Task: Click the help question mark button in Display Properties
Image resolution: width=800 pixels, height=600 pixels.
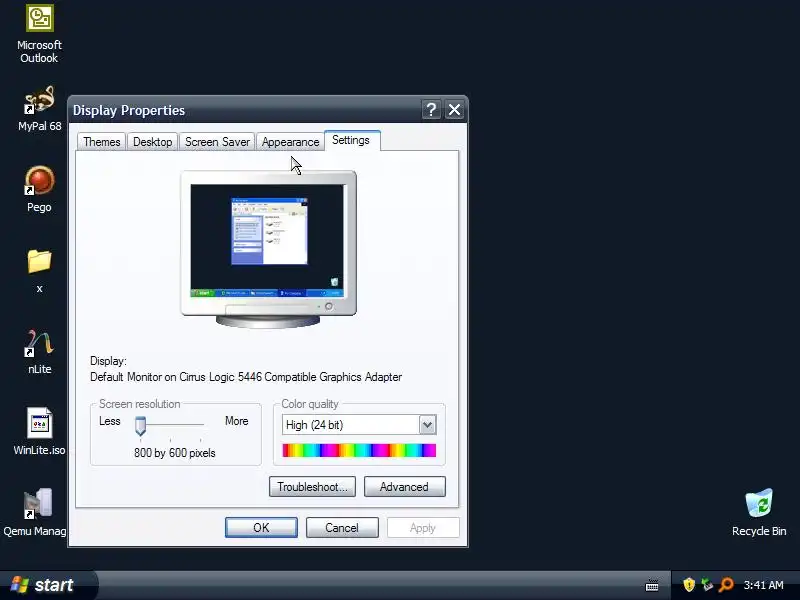Action: pos(431,110)
